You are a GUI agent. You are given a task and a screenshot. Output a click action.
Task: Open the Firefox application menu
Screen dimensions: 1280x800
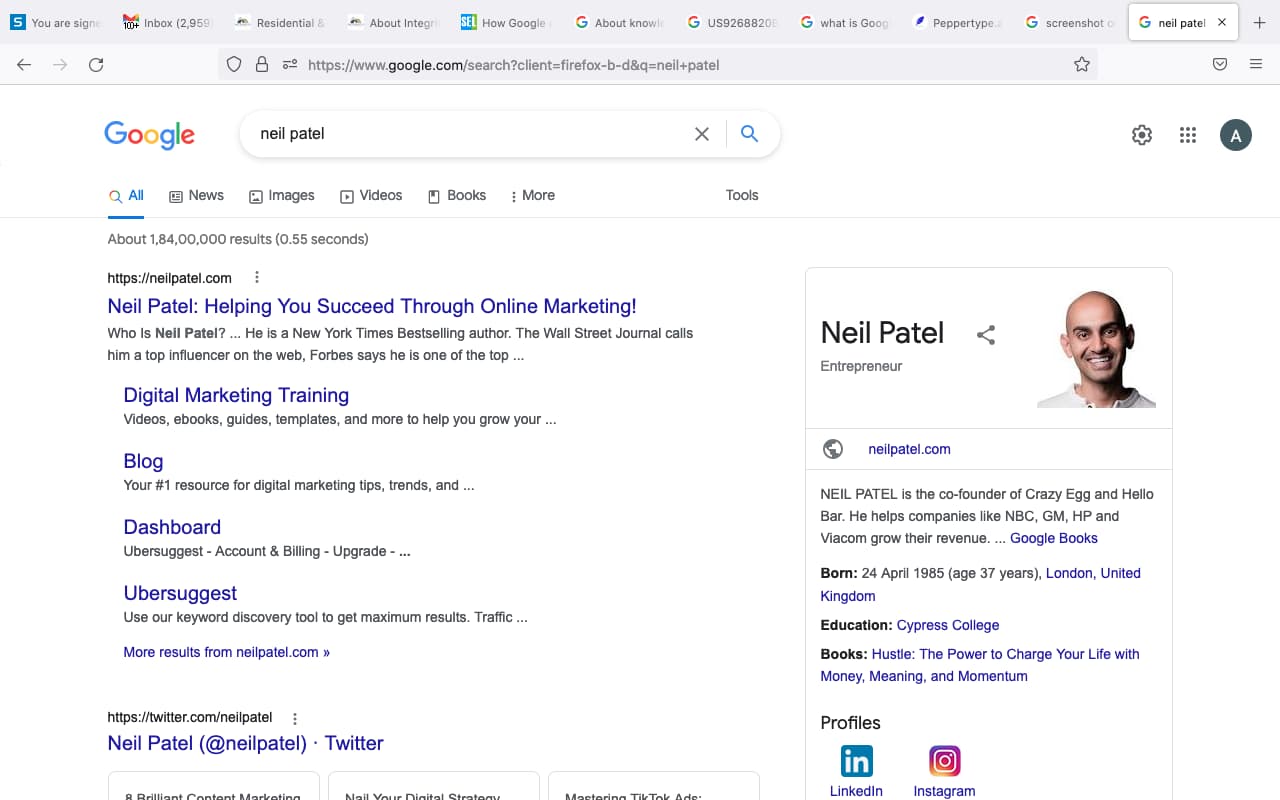pyautogui.click(x=1256, y=64)
